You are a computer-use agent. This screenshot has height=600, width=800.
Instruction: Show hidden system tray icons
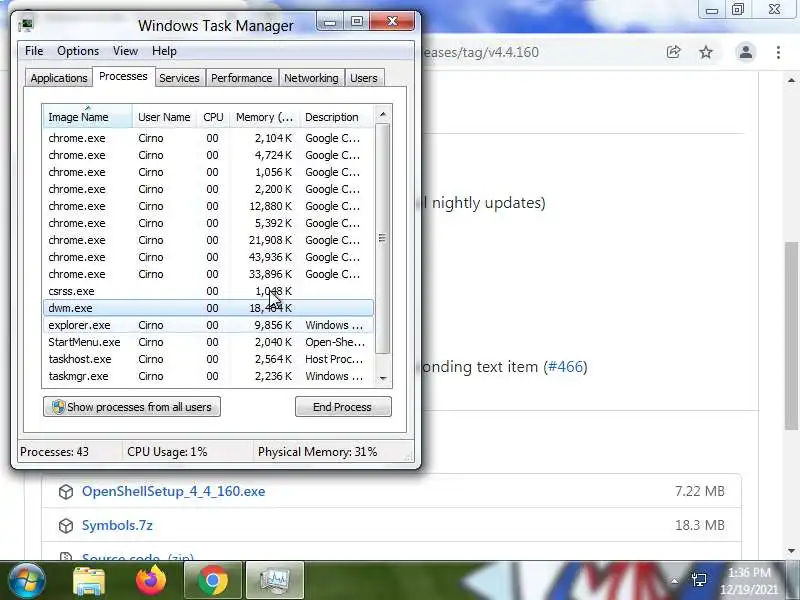674,581
